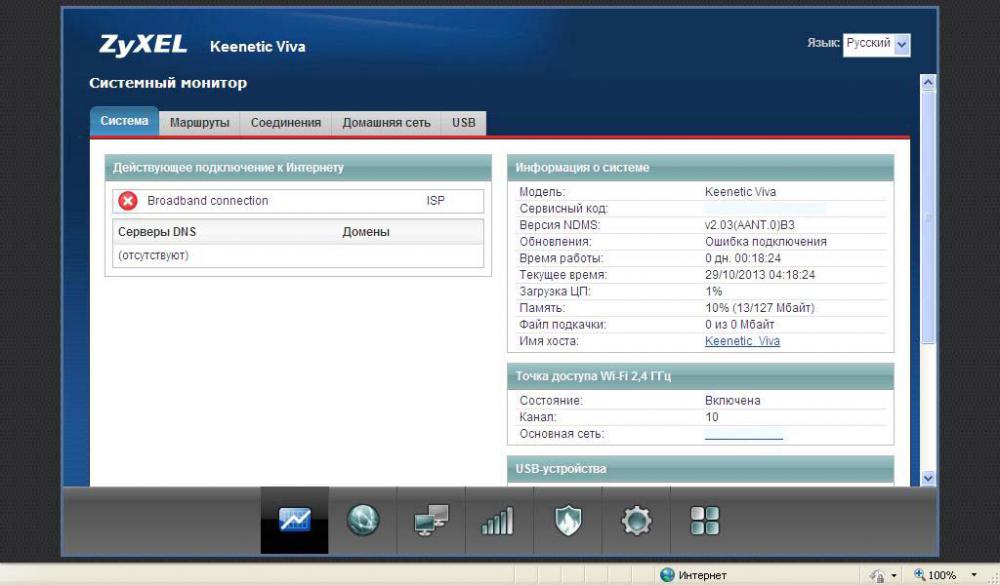Screen dimensions: 1000x585
Task: Click the Информация о системе panel header
Action: click(700, 167)
